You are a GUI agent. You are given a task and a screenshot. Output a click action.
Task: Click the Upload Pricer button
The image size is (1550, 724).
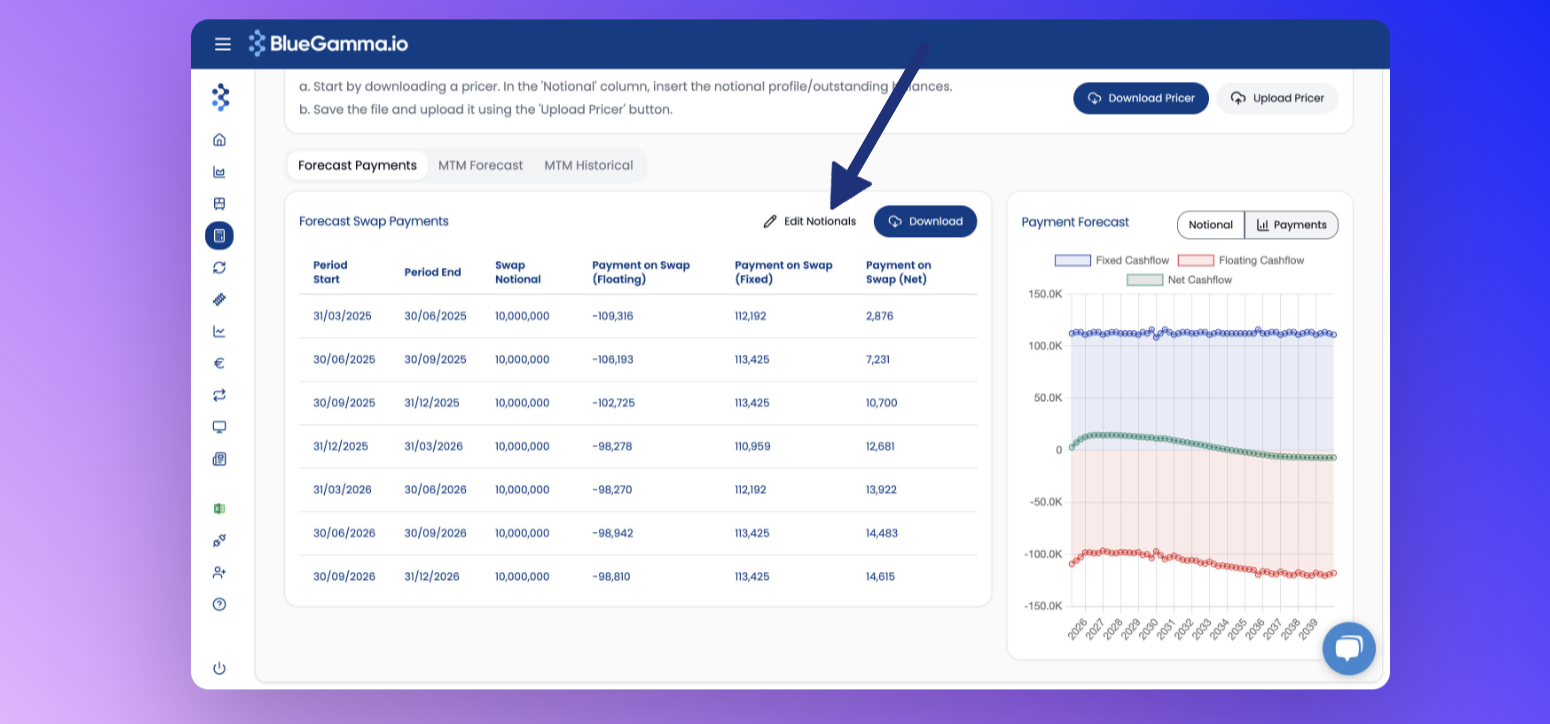[1277, 98]
